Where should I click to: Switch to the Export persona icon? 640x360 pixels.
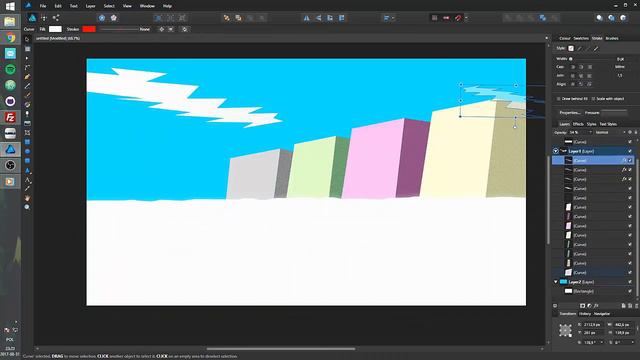click(x=56, y=18)
